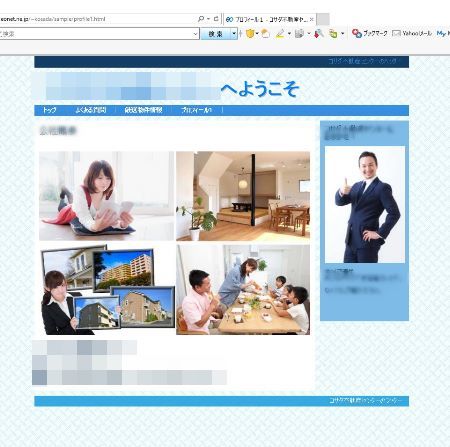Viewport: 450px width, 447px height.
Task: Expand the toolbar search box history dropdown
Action: pyautogui.click(x=195, y=34)
